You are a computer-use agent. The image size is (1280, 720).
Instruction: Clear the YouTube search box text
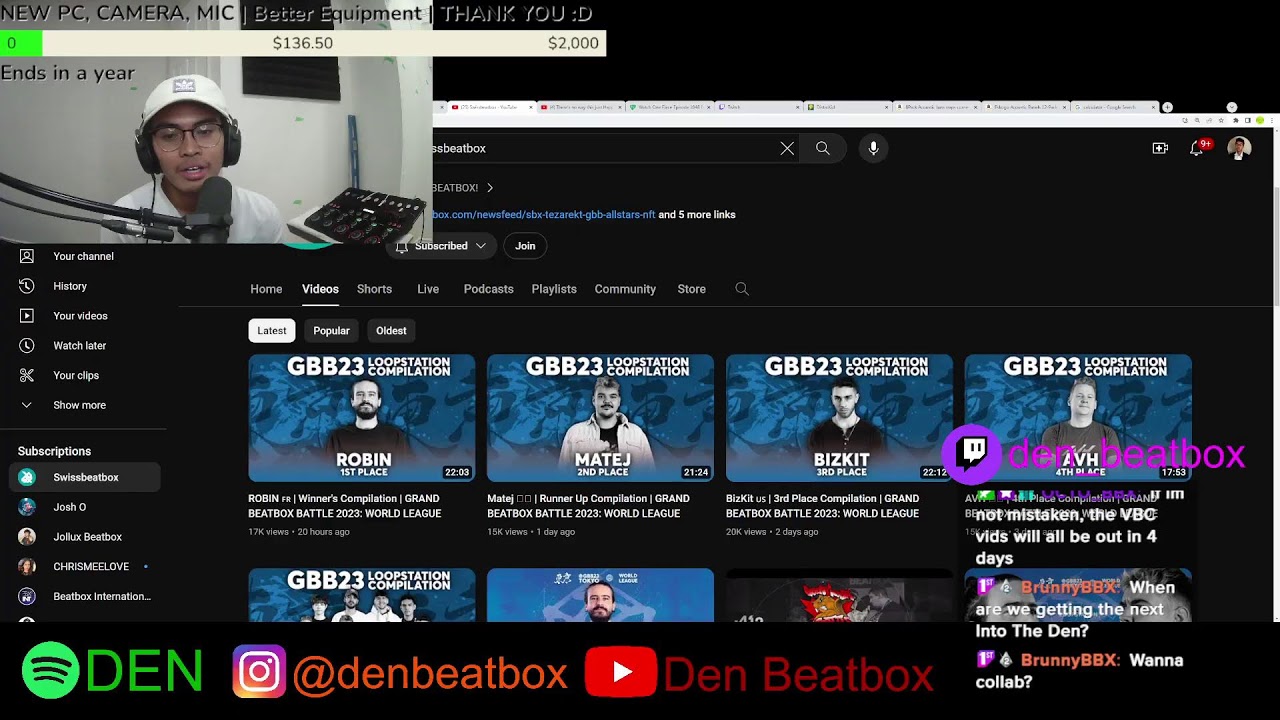click(787, 148)
